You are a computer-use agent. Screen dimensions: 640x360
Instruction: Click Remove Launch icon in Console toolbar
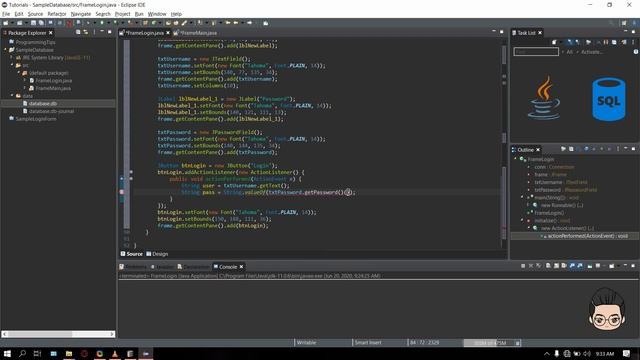[531, 266]
